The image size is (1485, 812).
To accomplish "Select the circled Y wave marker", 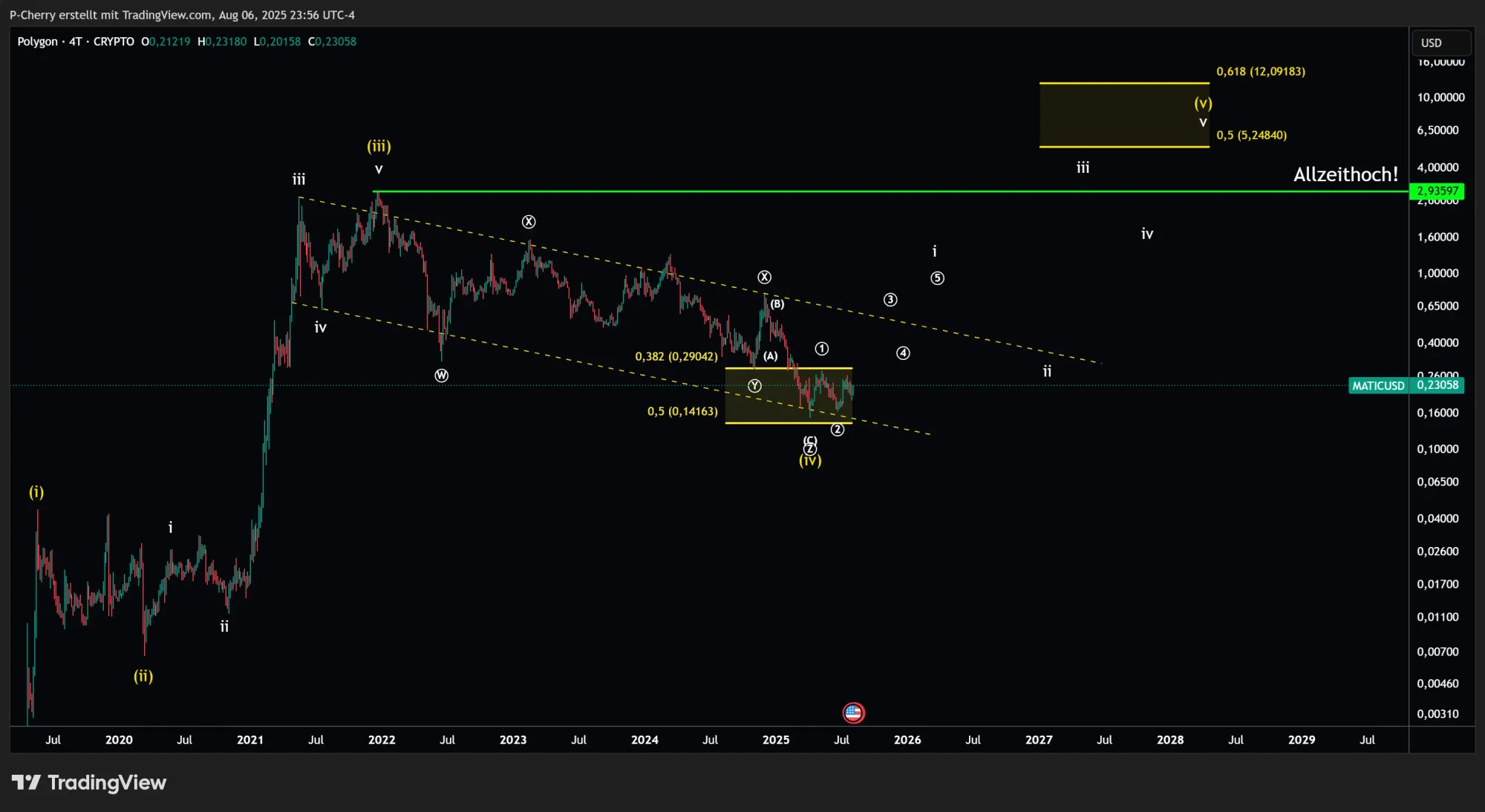I will coord(754,385).
